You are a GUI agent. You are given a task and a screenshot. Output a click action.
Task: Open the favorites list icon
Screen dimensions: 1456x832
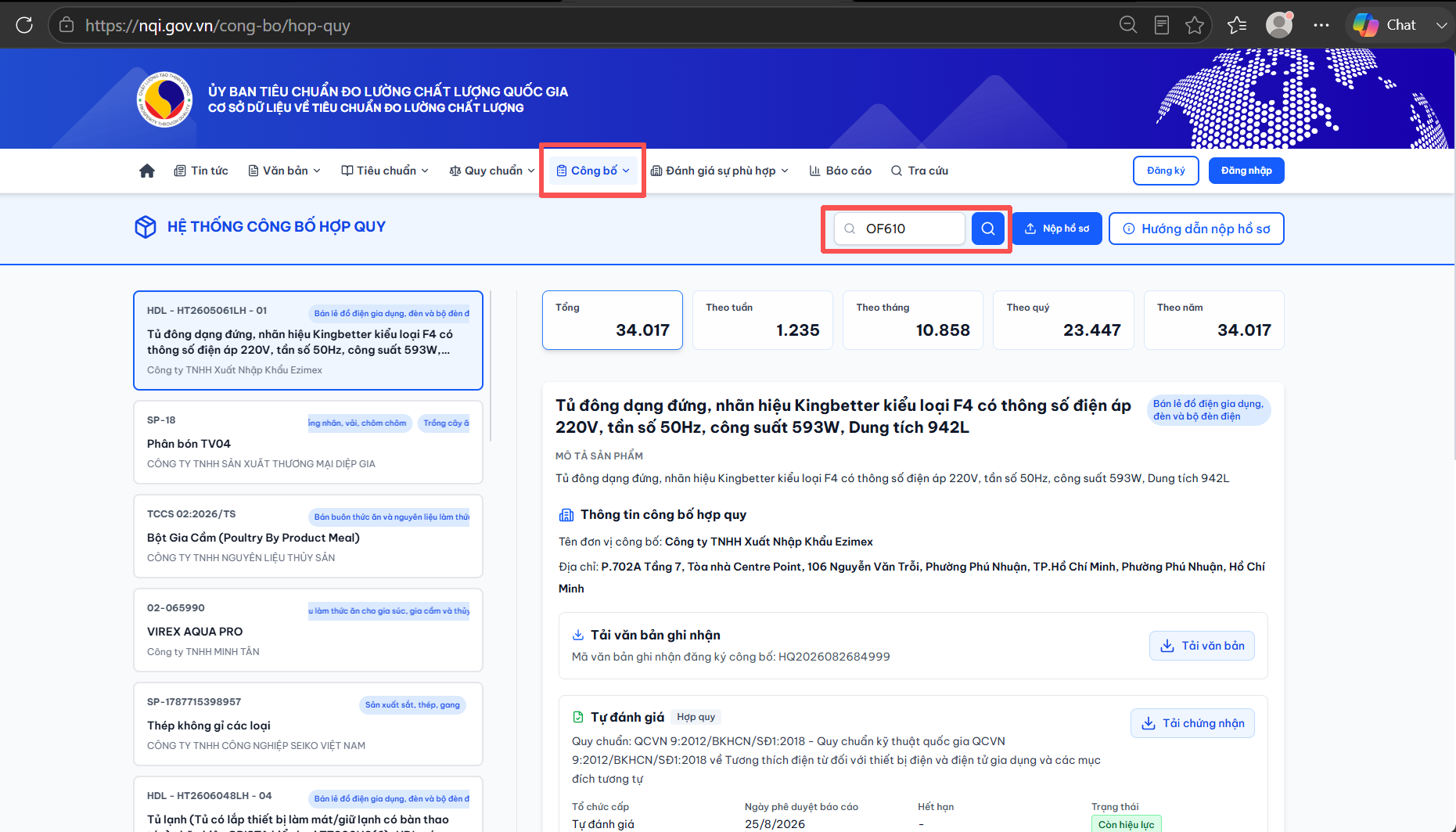(1238, 25)
